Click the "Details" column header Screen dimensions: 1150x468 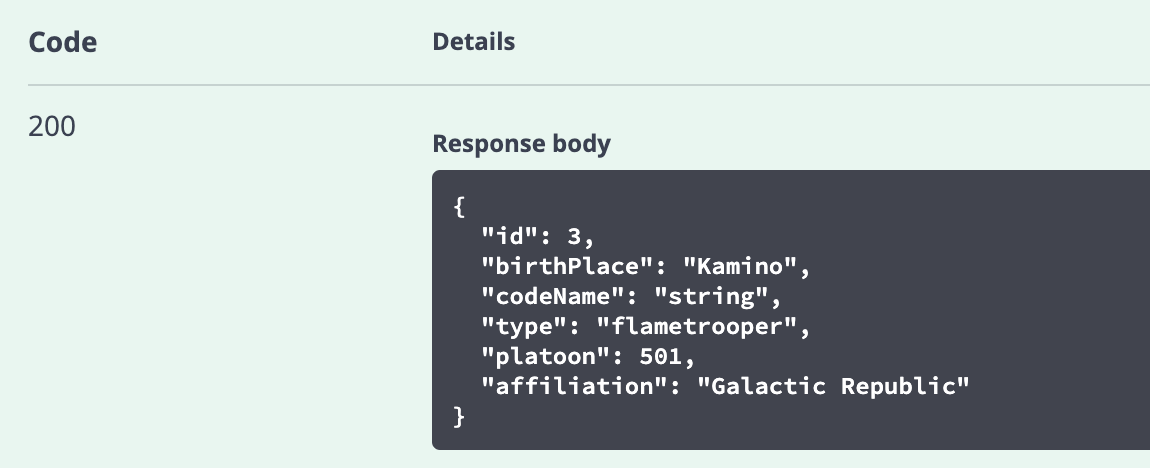474,42
